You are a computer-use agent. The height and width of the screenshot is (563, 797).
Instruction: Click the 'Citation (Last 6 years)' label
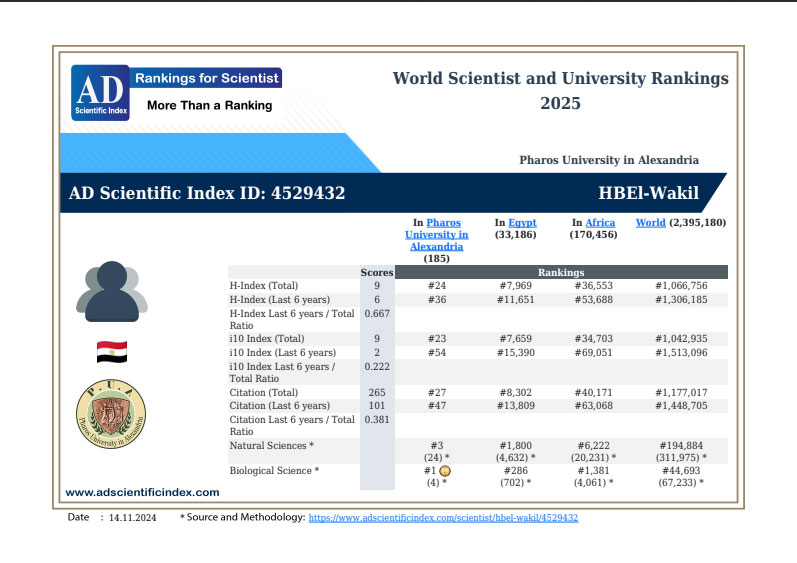(x=280, y=405)
